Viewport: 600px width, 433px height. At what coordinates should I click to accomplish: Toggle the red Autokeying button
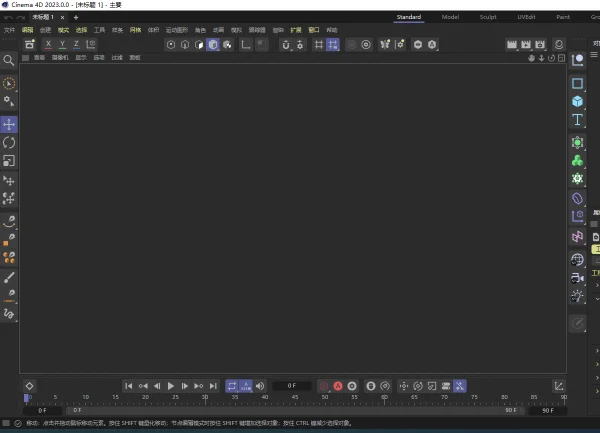click(x=338, y=386)
